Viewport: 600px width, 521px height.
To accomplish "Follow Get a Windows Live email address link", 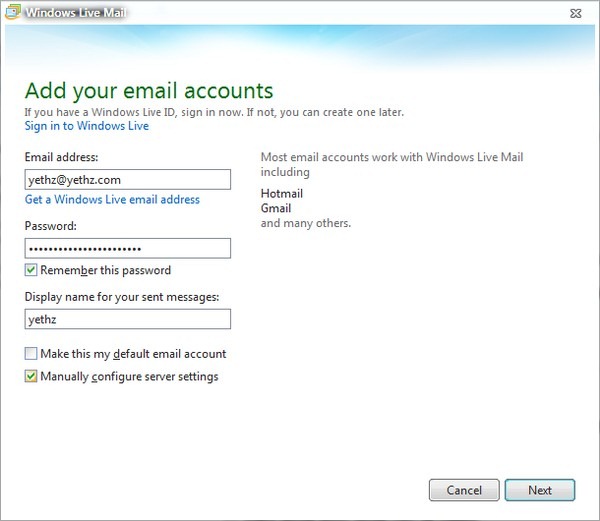I will coord(112,200).
